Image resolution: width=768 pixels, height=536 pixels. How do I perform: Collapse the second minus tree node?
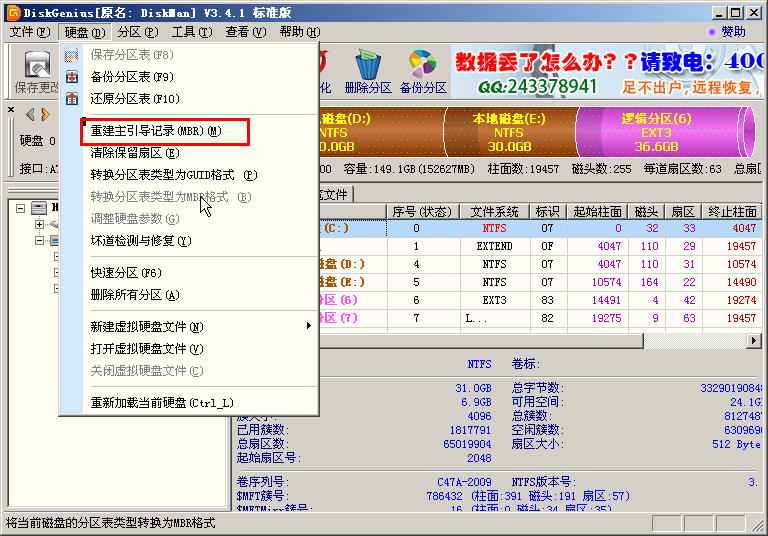[39, 241]
